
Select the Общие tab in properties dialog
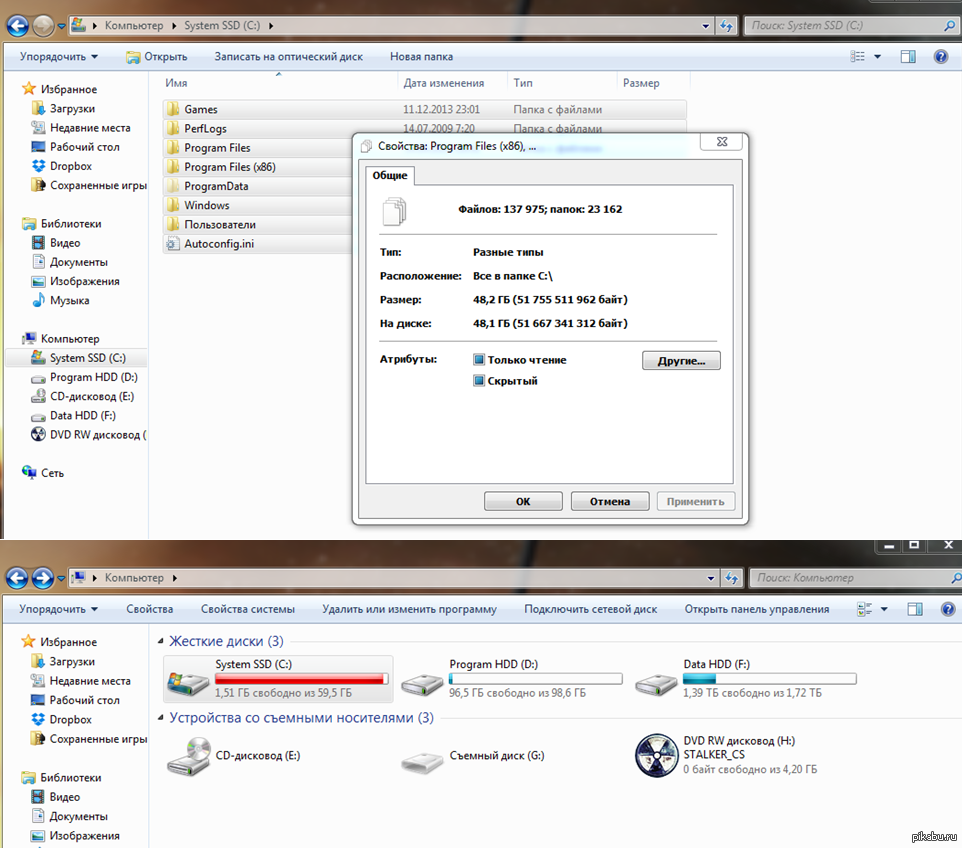click(390, 176)
